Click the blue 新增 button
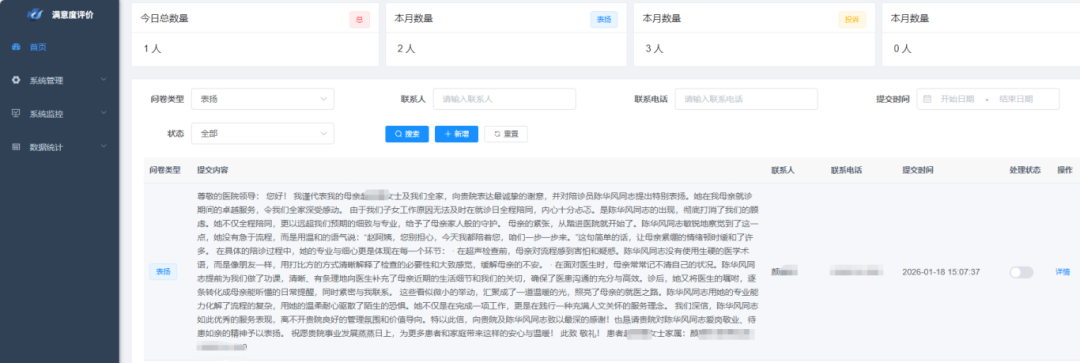The image size is (1080, 363). pos(457,134)
